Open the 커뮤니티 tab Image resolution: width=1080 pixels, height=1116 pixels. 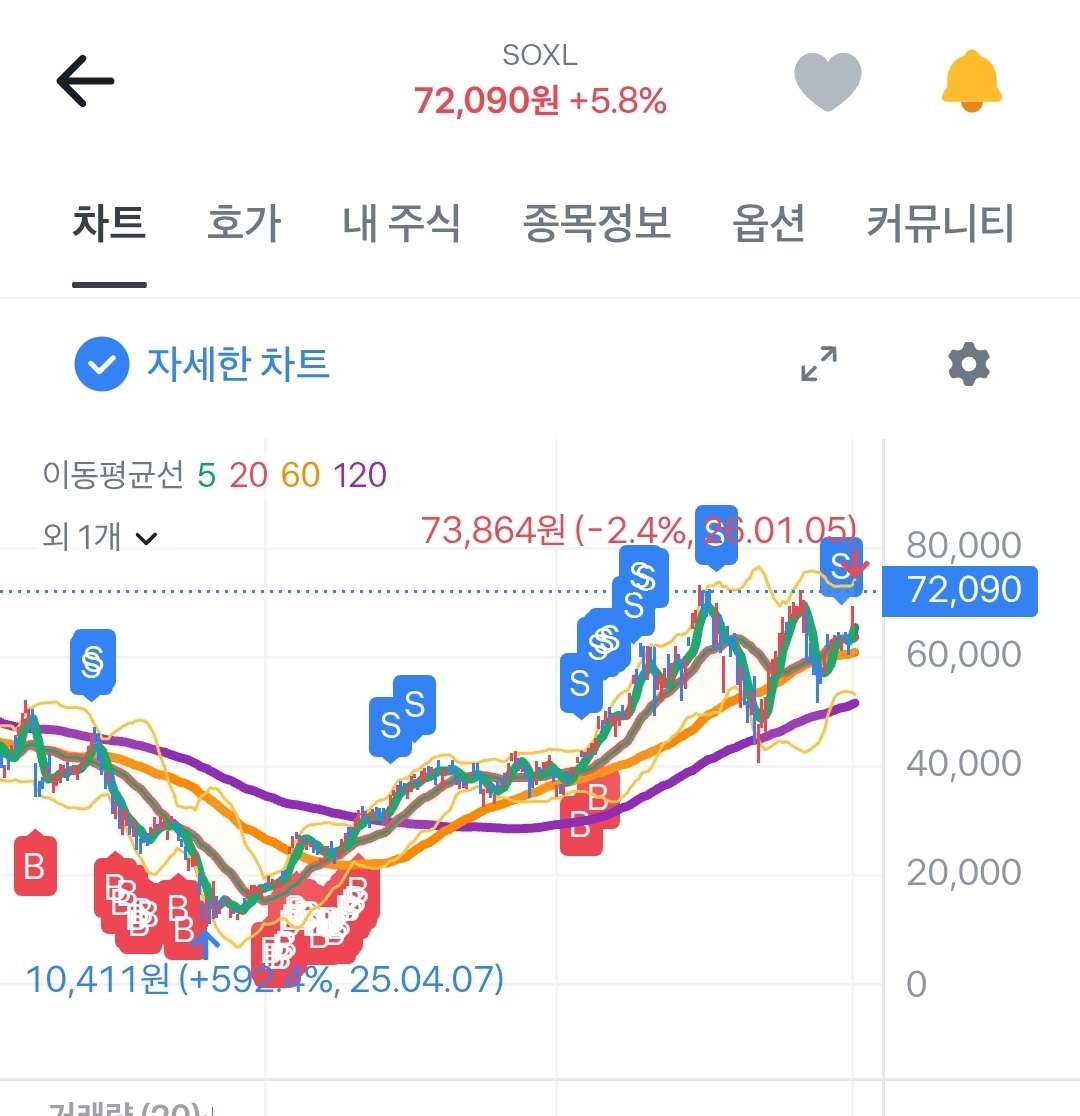[940, 224]
